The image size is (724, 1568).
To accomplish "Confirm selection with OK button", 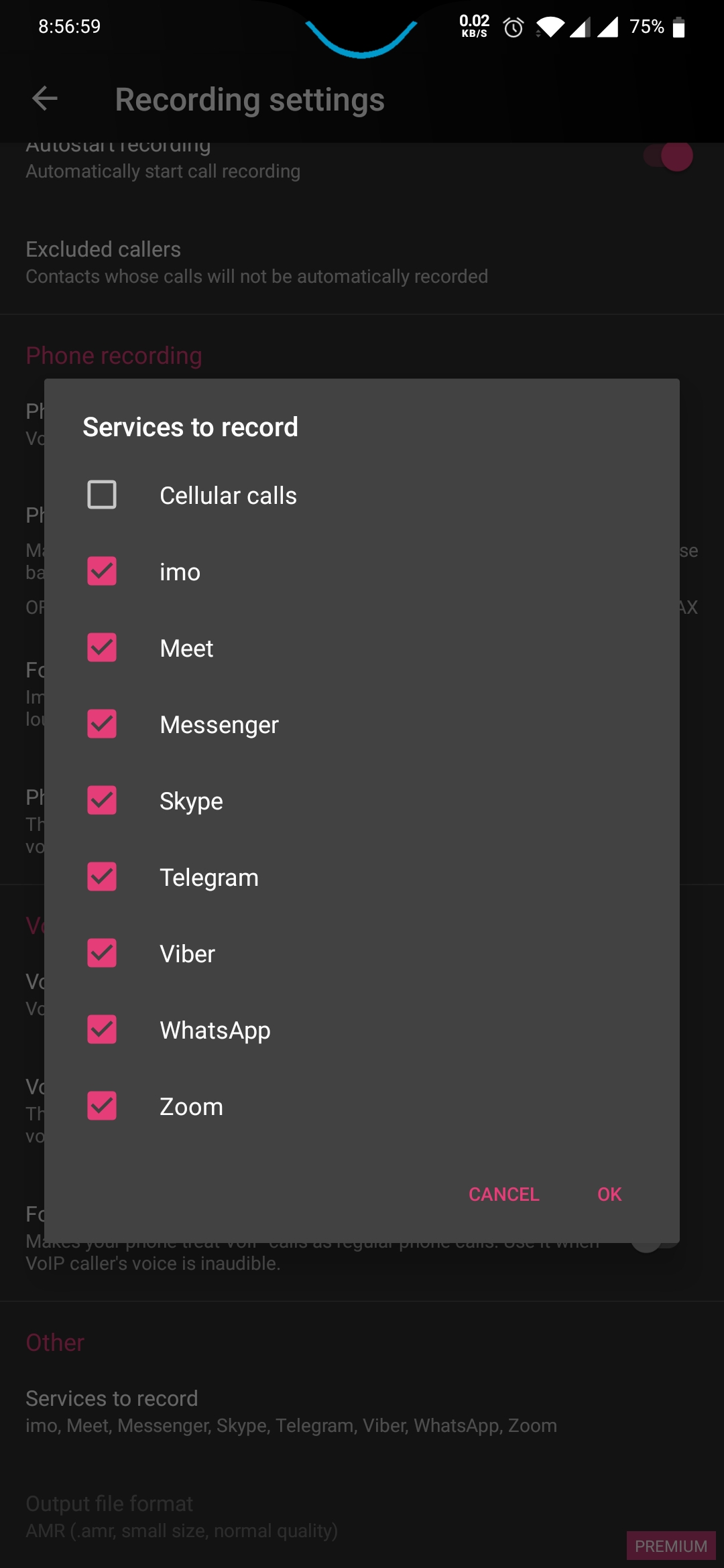I will [609, 1194].
